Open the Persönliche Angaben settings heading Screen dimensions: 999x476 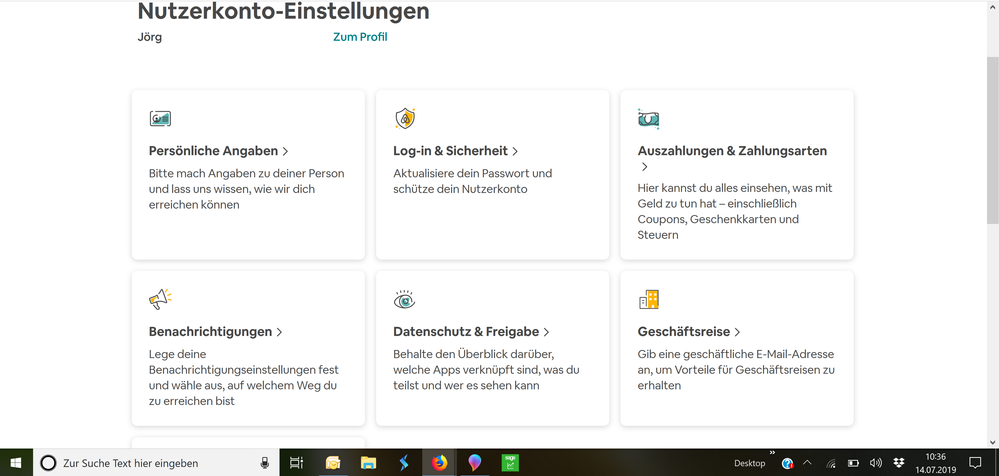point(213,151)
